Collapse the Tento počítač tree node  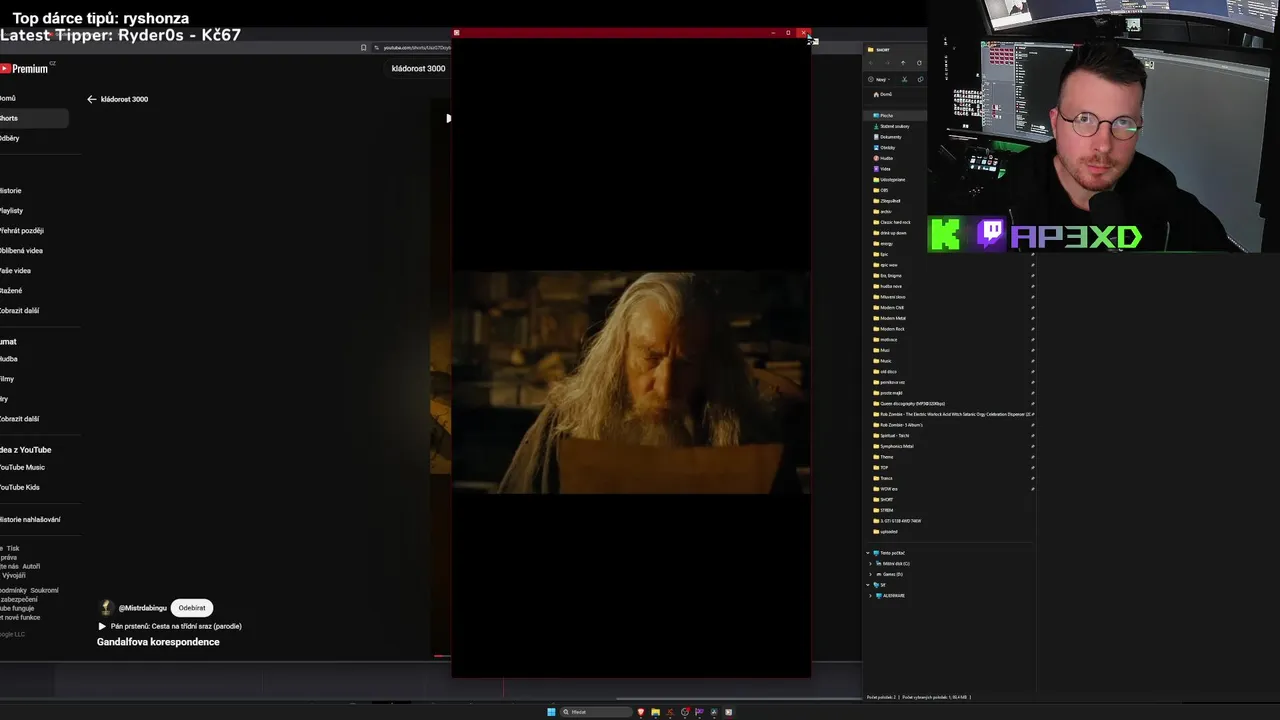point(868,553)
